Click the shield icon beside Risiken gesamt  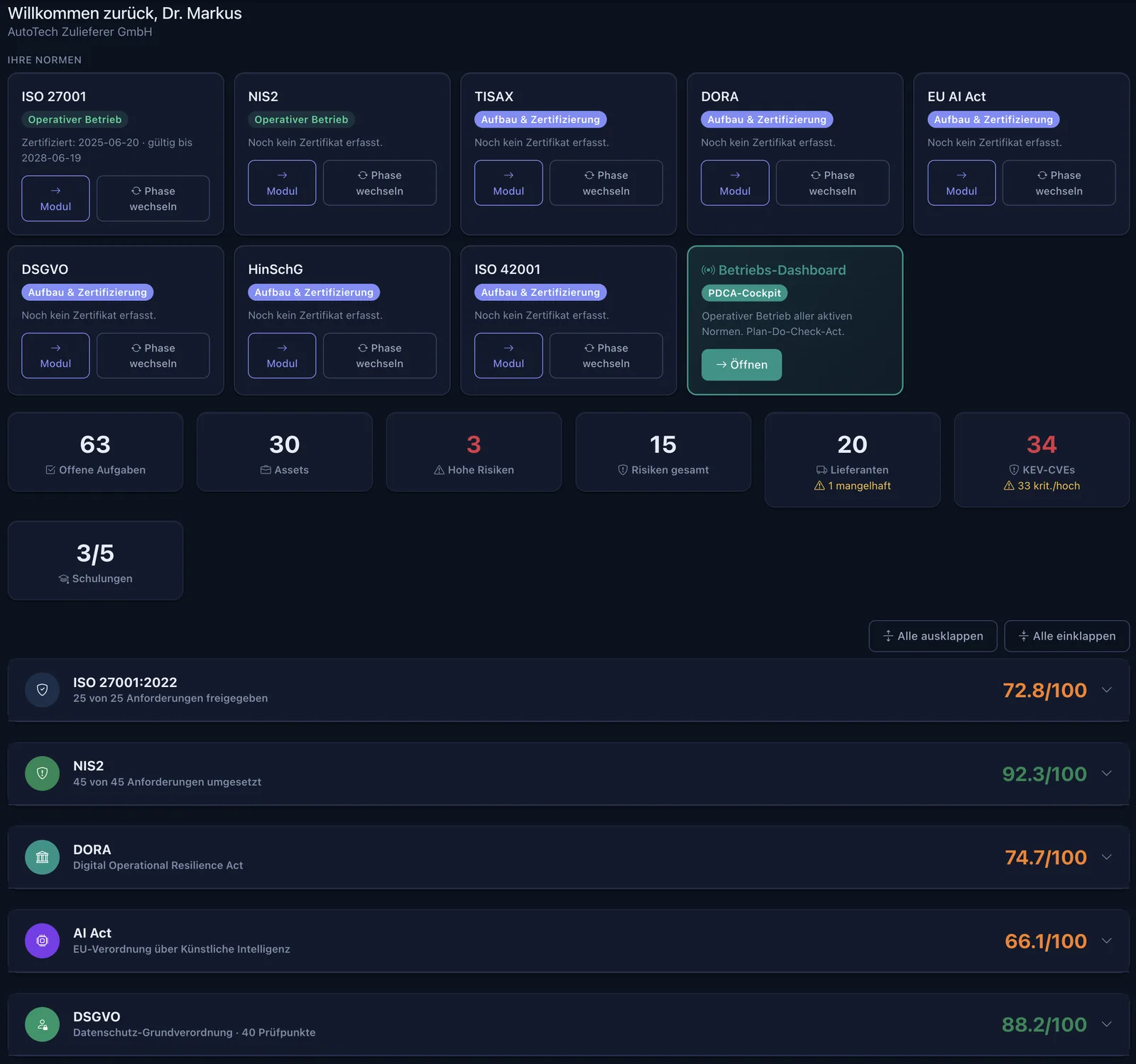[623, 470]
